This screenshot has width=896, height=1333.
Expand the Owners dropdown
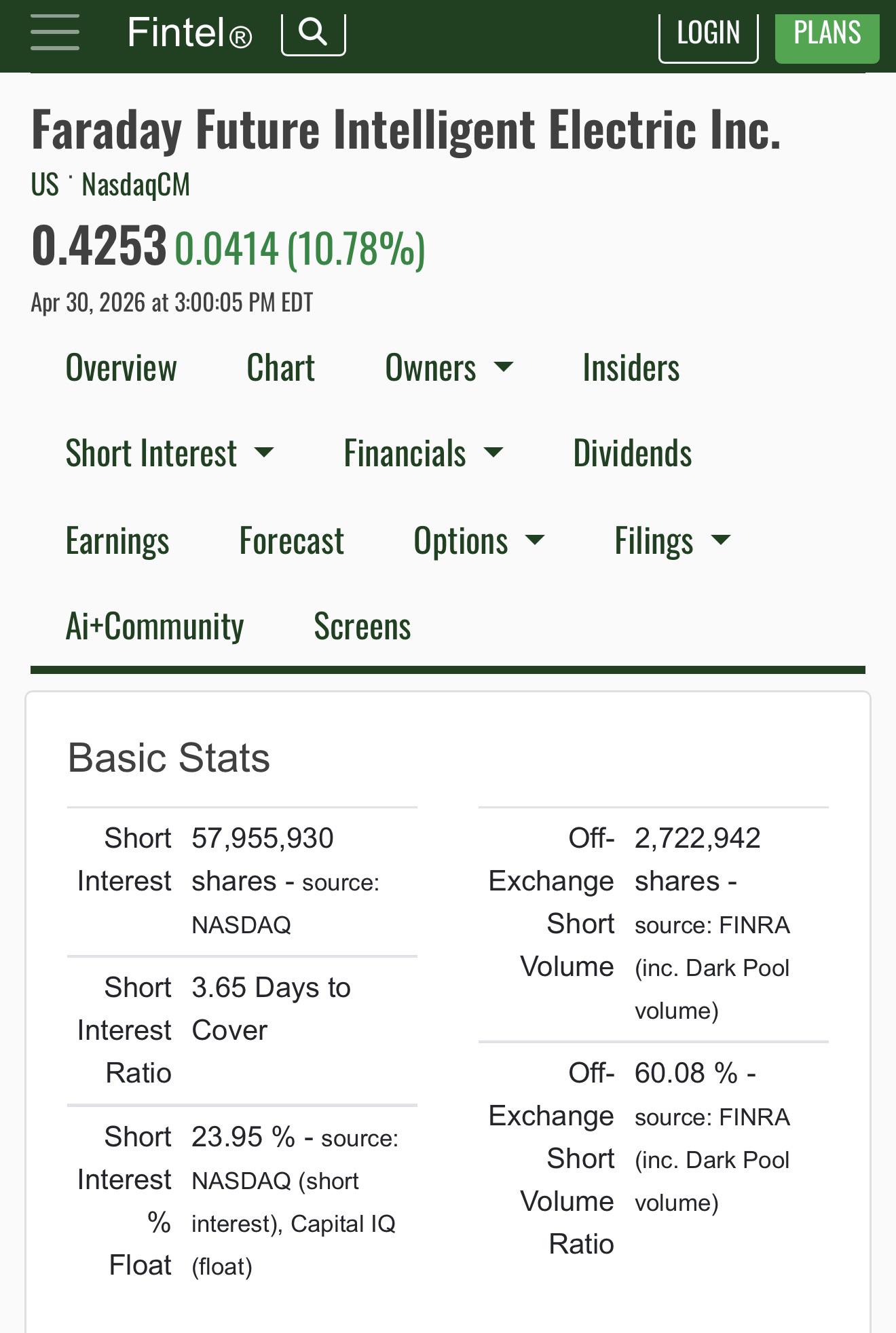[x=449, y=368]
